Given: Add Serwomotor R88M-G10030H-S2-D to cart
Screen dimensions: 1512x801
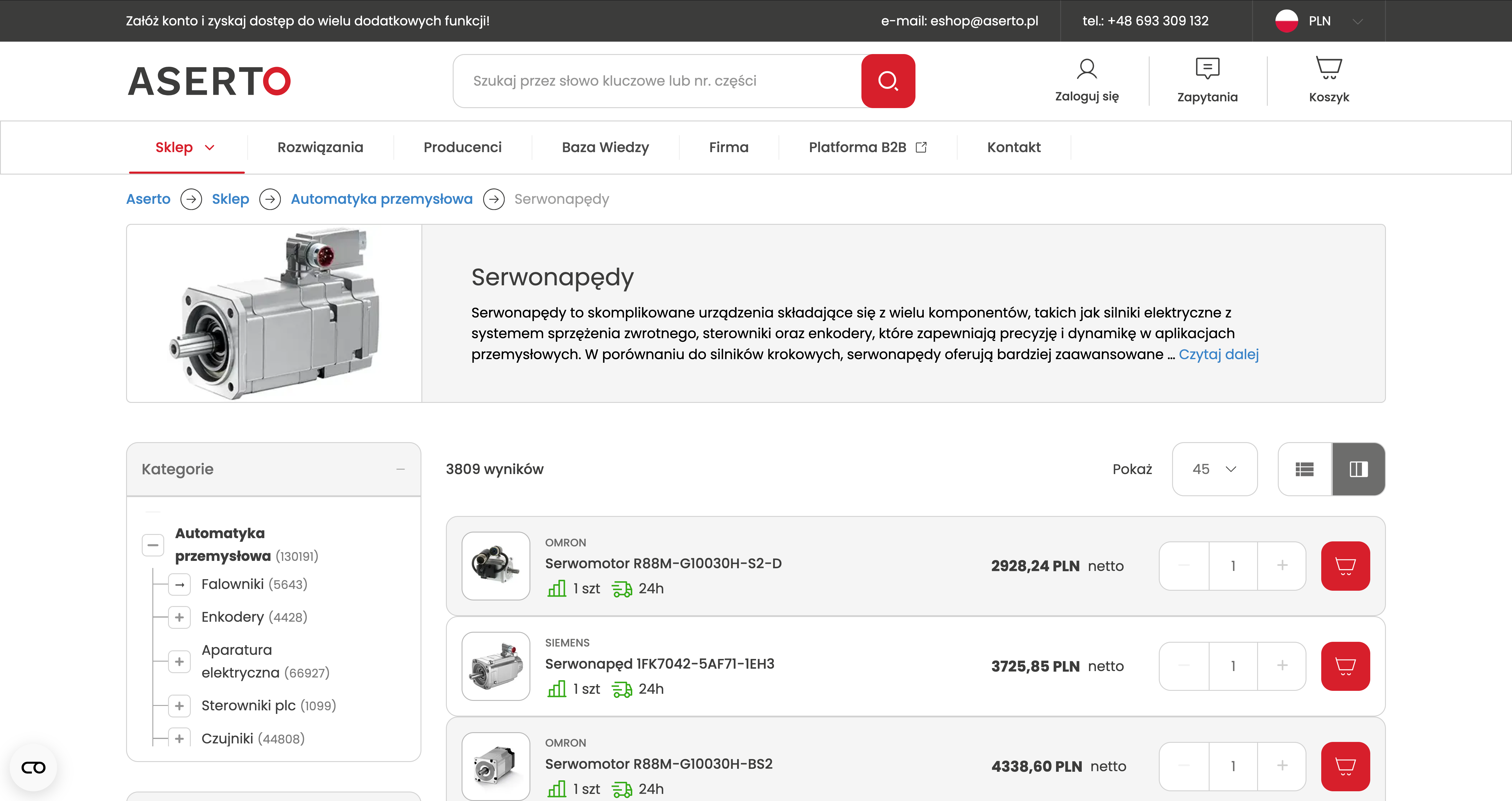Looking at the screenshot, I should tap(1345, 566).
